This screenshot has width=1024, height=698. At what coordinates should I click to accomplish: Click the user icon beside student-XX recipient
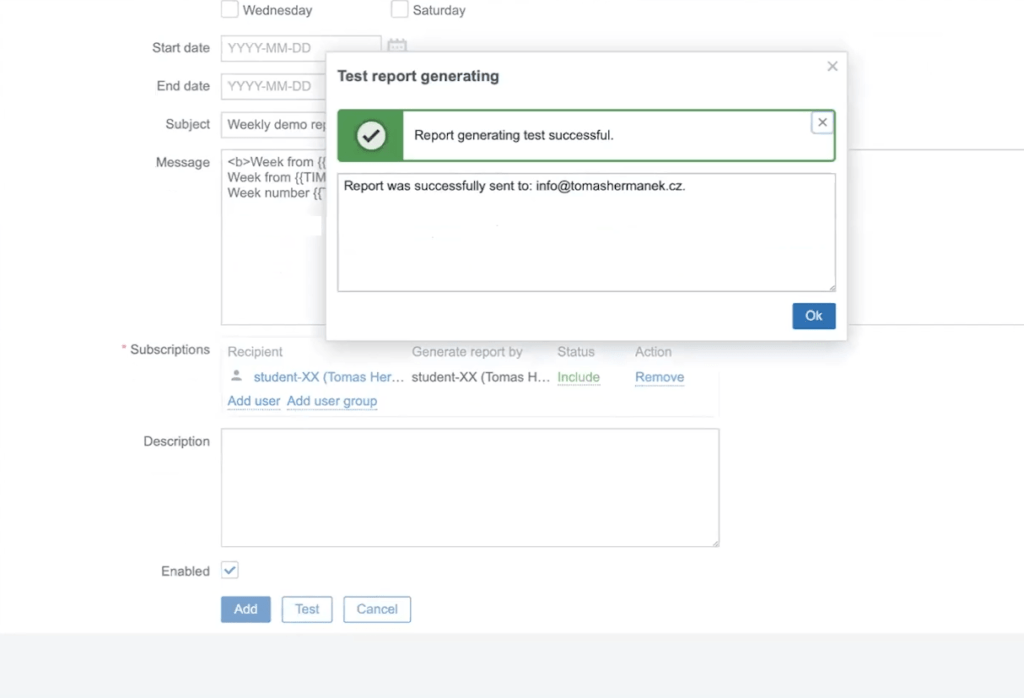[x=236, y=376]
